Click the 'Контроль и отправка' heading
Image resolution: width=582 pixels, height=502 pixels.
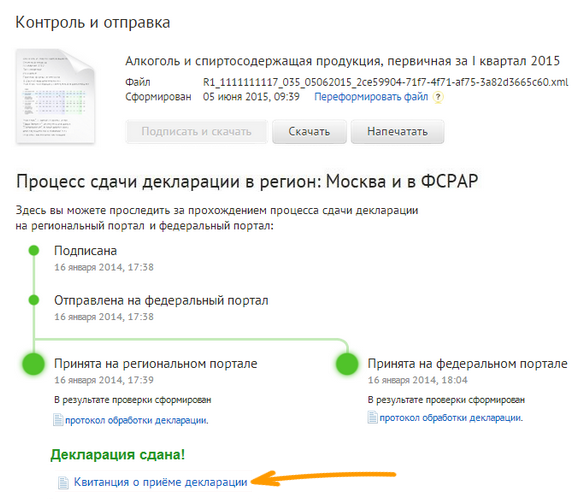[93, 23]
